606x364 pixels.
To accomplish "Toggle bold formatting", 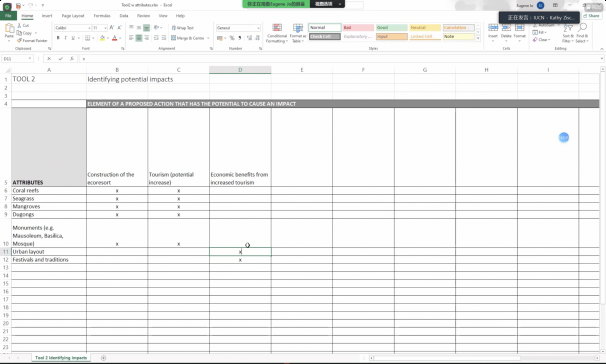I will tap(58, 38).
